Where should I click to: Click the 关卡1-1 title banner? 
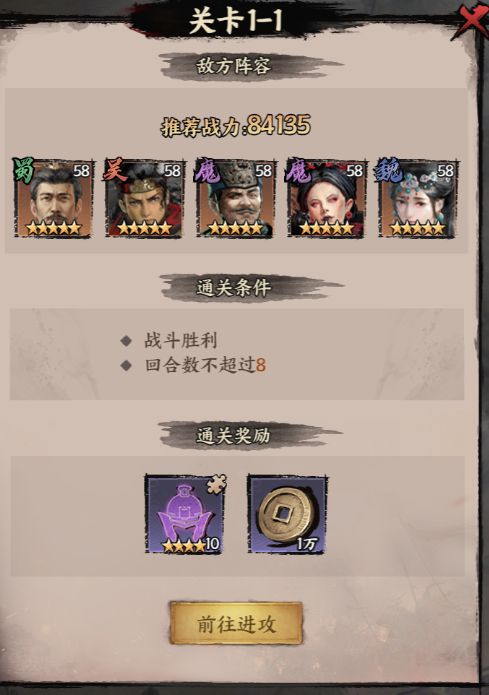235,21
